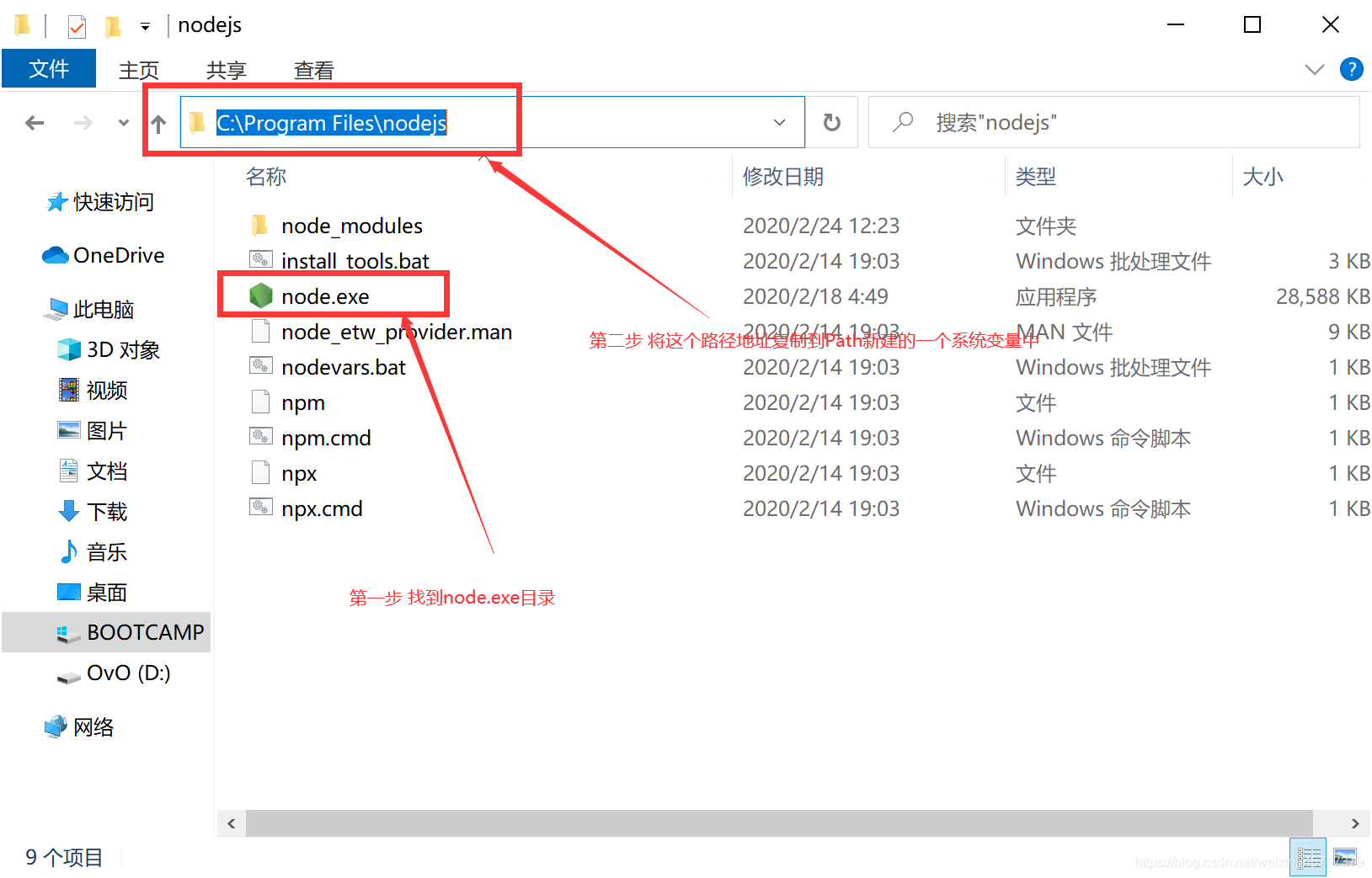The width and height of the screenshot is (1372, 878).
Task: Sort by 名称 column header
Action: coord(266,176)
